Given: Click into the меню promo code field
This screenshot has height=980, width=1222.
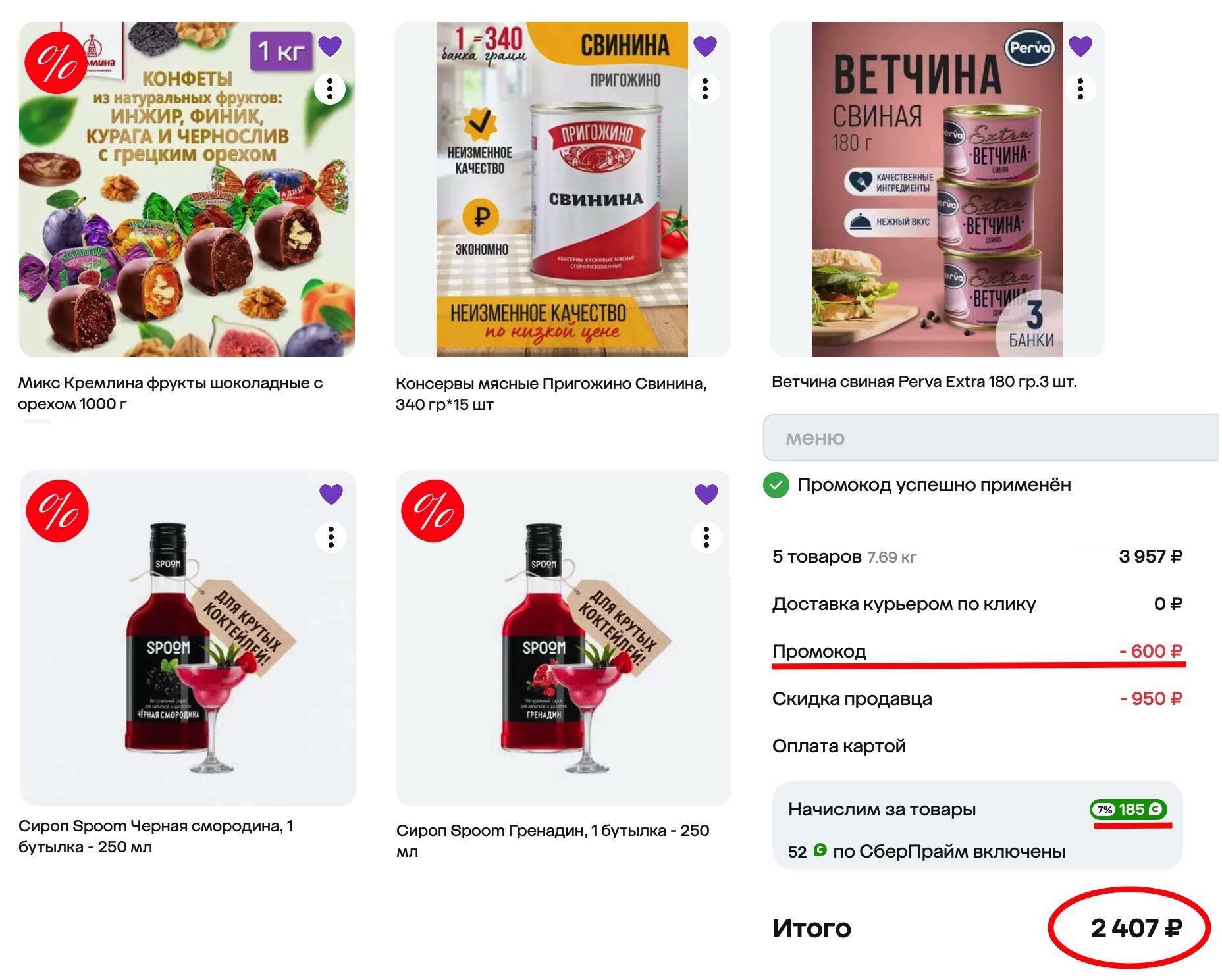Looking at the screenshot, I should (x=991, y=438).
